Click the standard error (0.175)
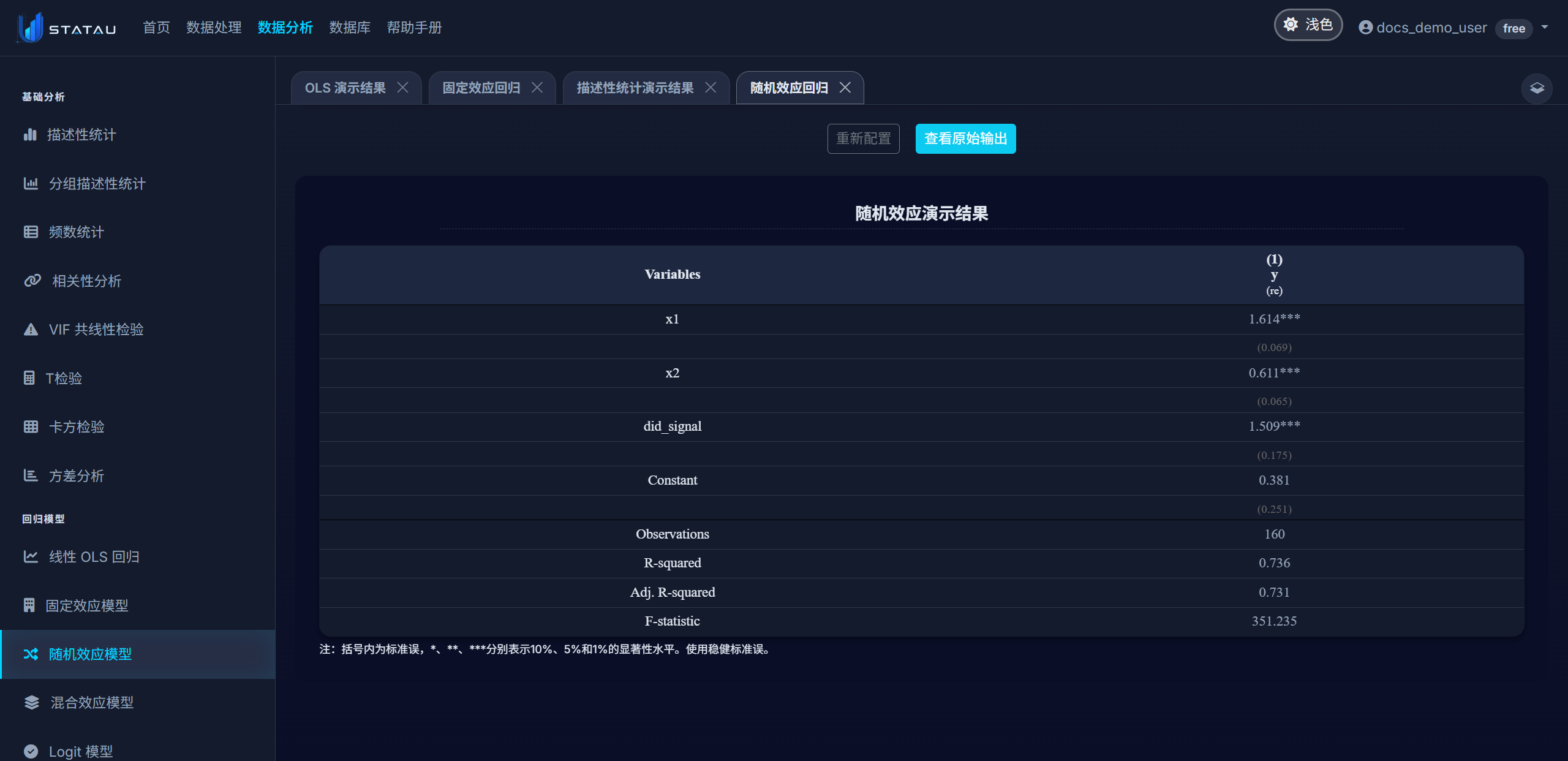Screen dimensions: 1568x761 pos(1274,455)
